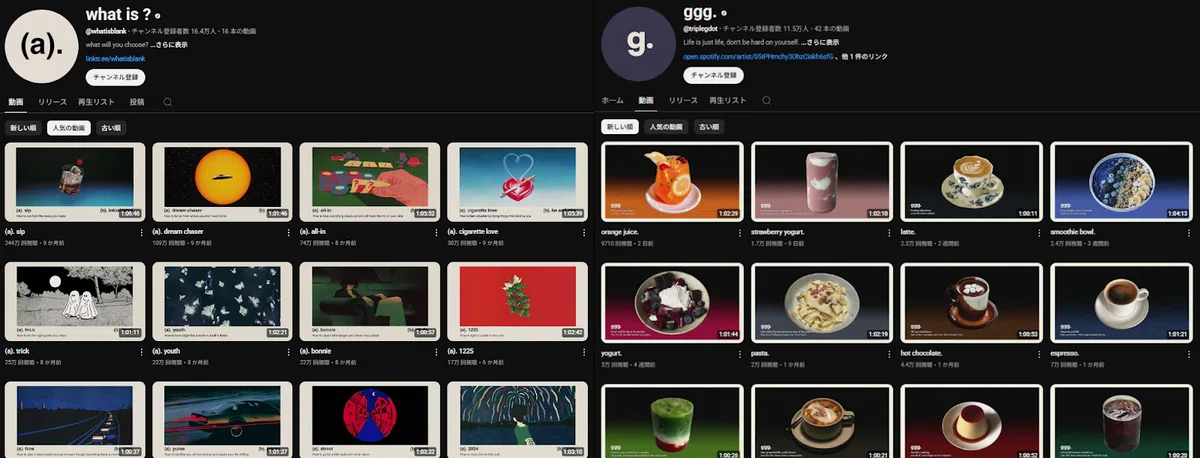Open the '(a). dream chaser' sun thumbnail

coord(222,182)
